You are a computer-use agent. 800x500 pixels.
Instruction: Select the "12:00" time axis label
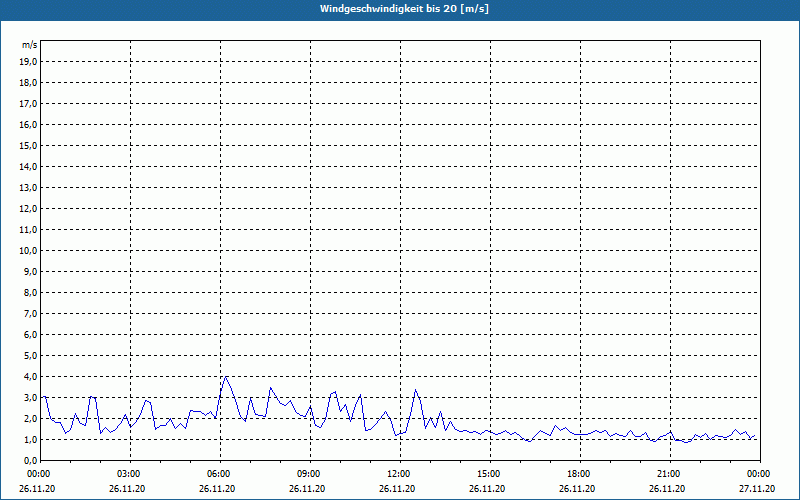click(397, 474)
